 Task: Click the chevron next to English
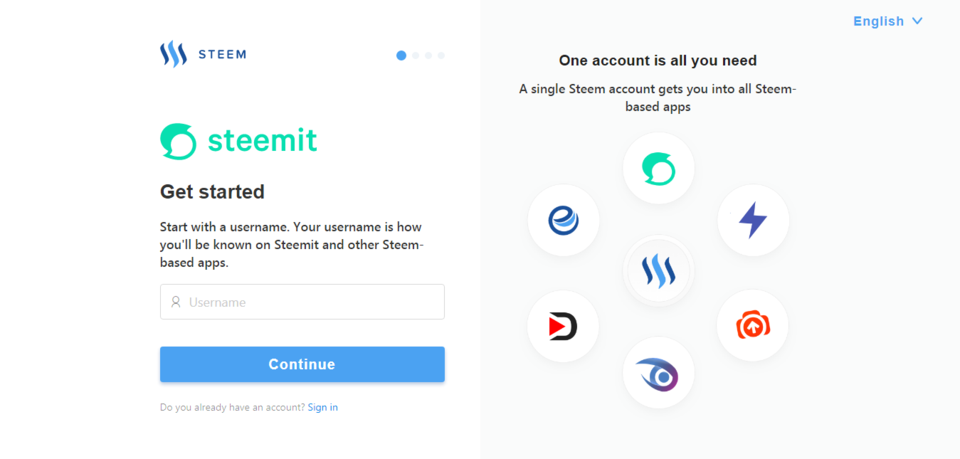point(917,21)
